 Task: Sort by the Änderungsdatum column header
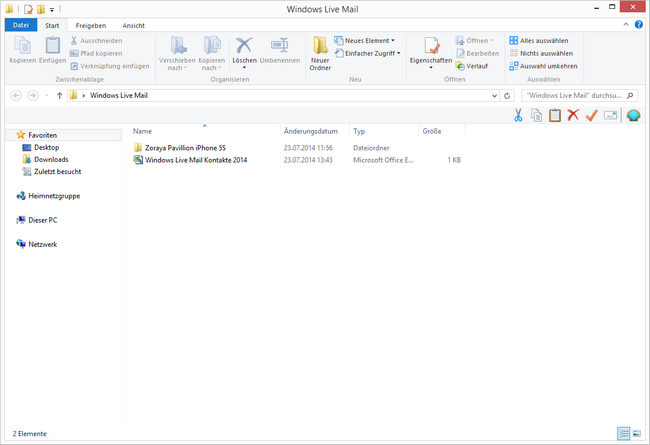click(x=315, y=131)
